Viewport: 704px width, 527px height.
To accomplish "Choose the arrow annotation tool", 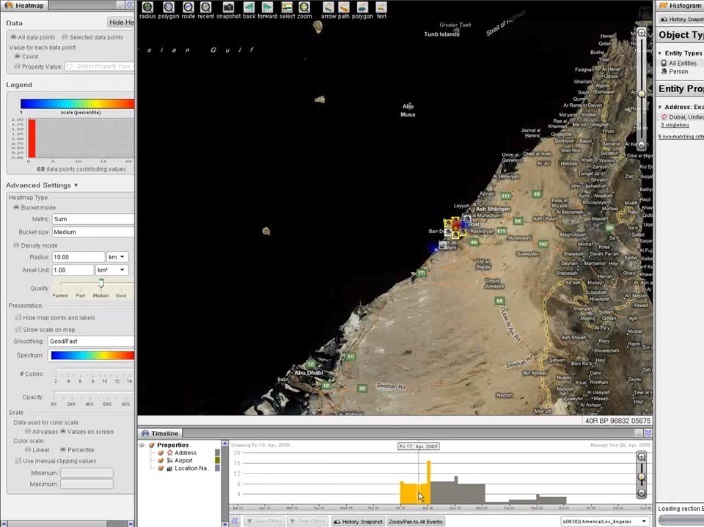I will point(328,7).
